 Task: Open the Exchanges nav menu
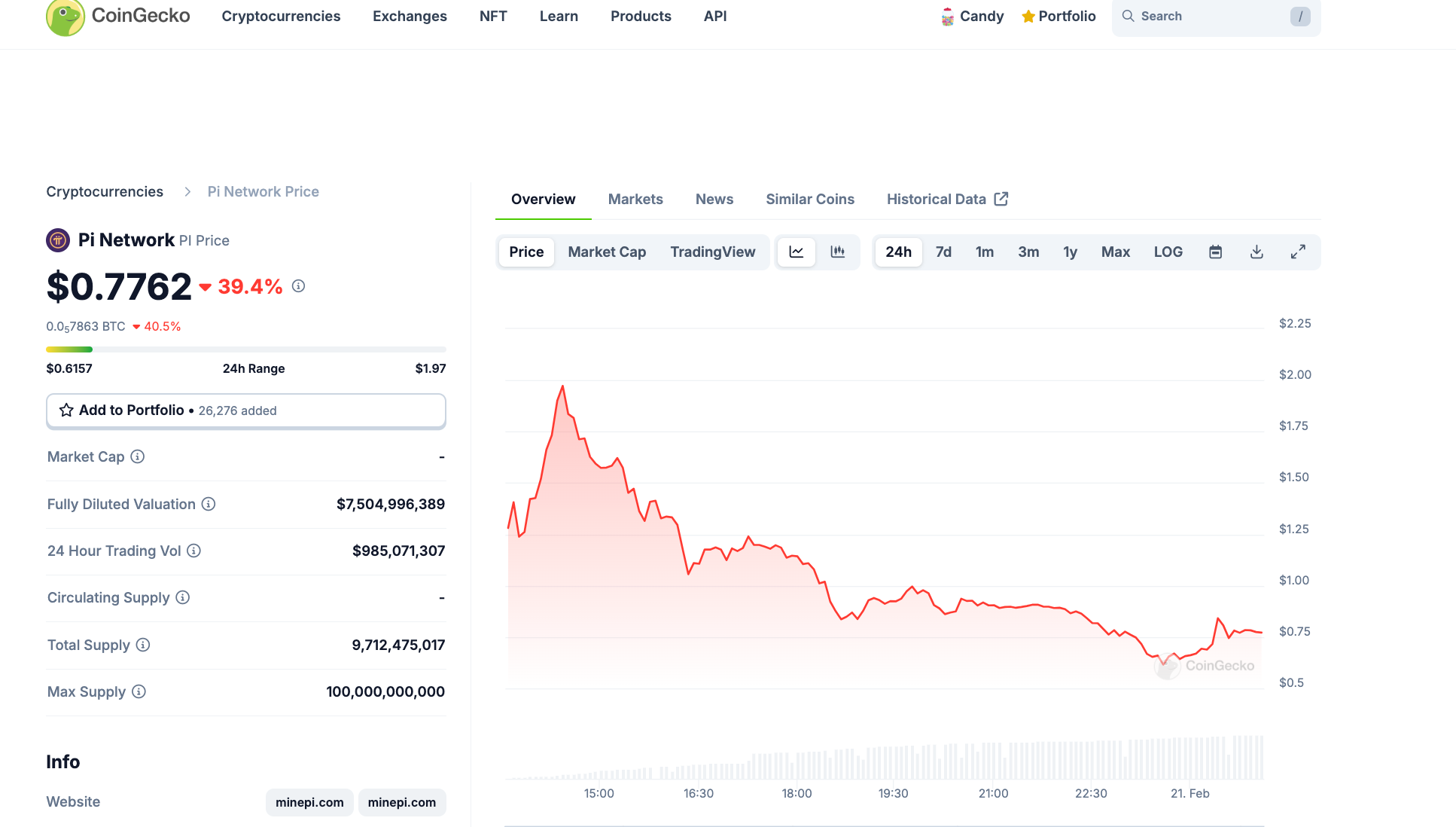coord(410,17)
